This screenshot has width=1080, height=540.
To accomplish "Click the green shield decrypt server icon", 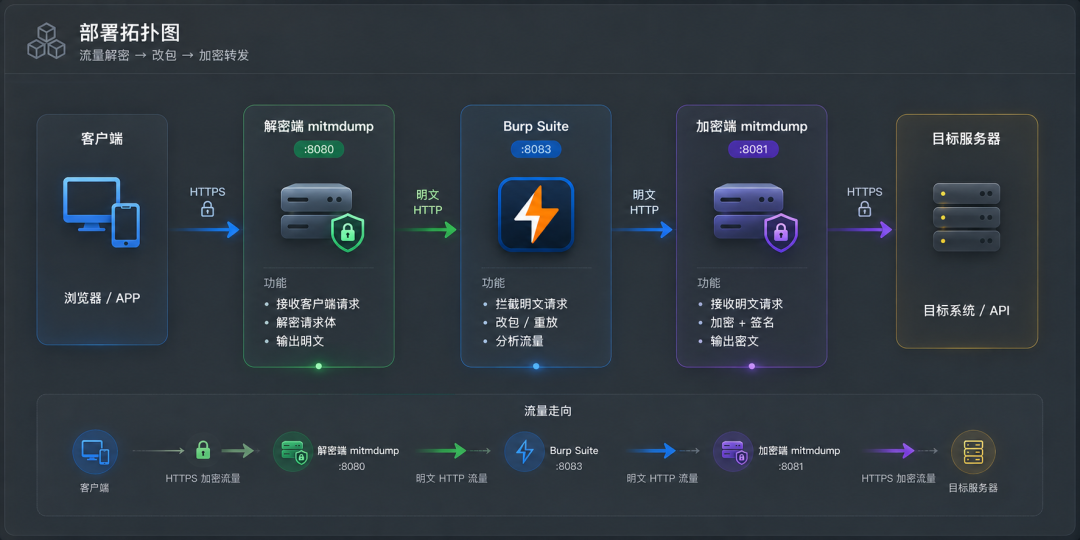I will click(322, 217).
